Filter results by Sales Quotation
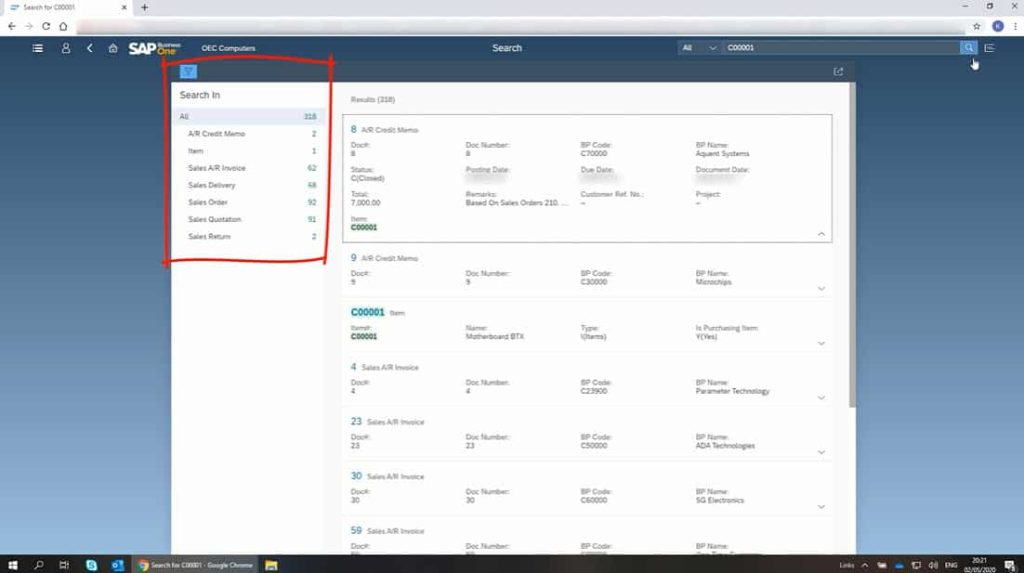This screenshot has width=1024, height=573. pyautogui.click(x=248, y=220)
